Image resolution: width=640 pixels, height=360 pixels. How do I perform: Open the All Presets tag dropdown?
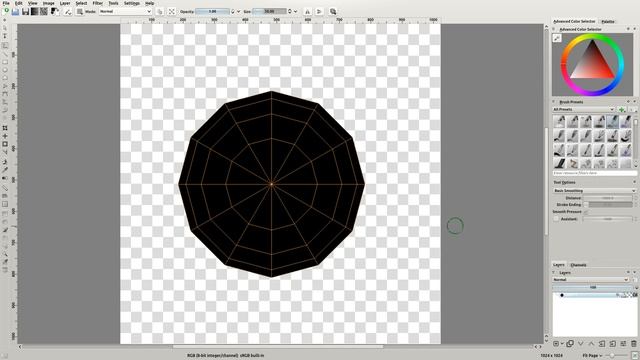[x=583, y=109]
